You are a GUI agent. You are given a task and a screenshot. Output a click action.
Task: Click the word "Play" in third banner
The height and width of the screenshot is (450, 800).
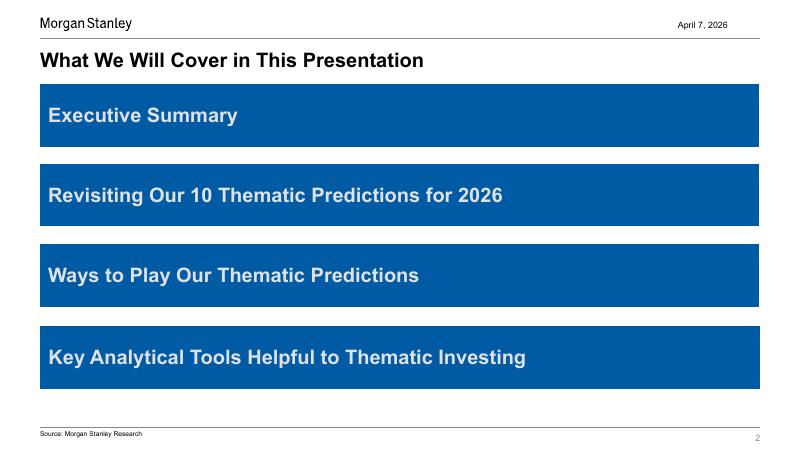(149, 275)
